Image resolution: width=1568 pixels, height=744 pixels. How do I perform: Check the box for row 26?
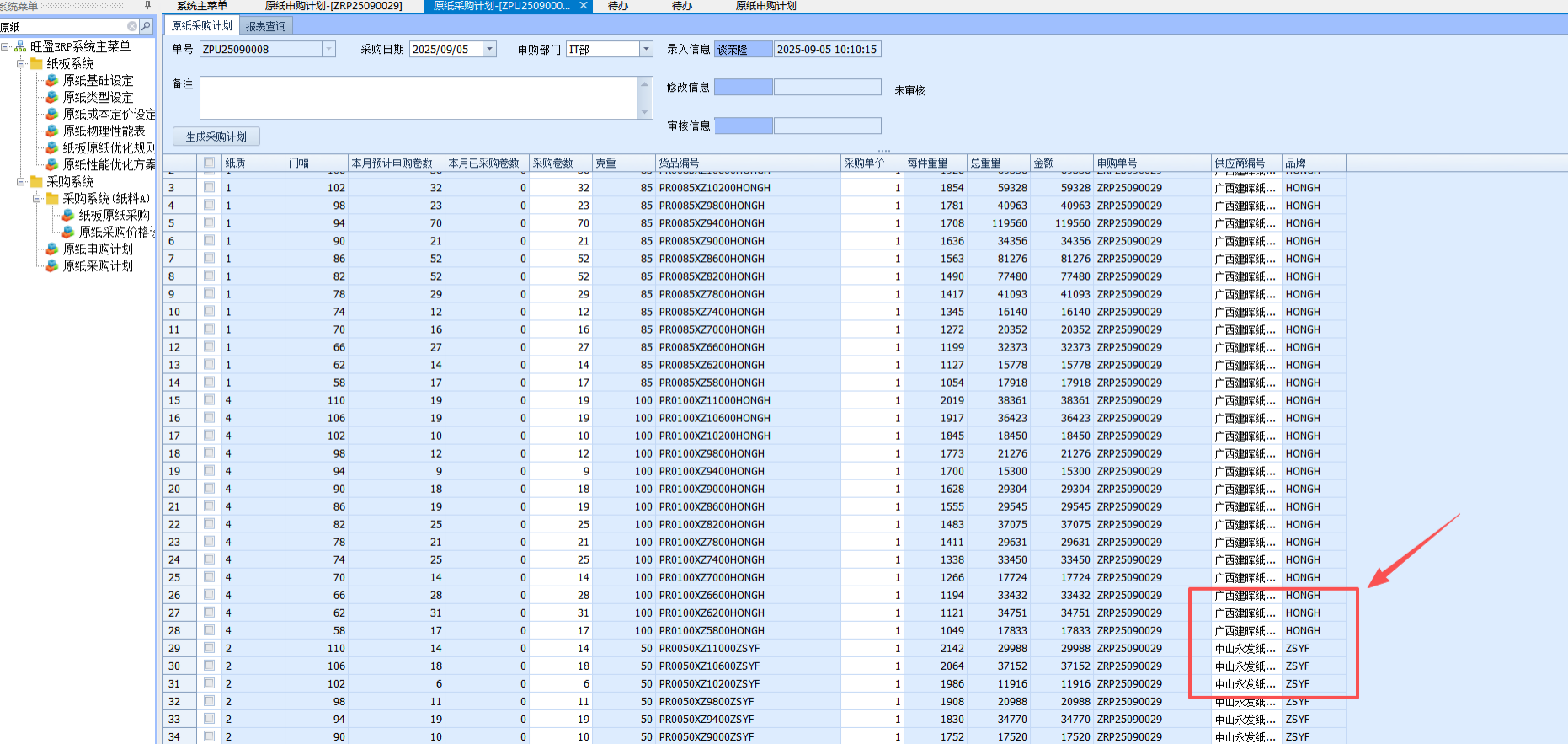pos(209,594)
